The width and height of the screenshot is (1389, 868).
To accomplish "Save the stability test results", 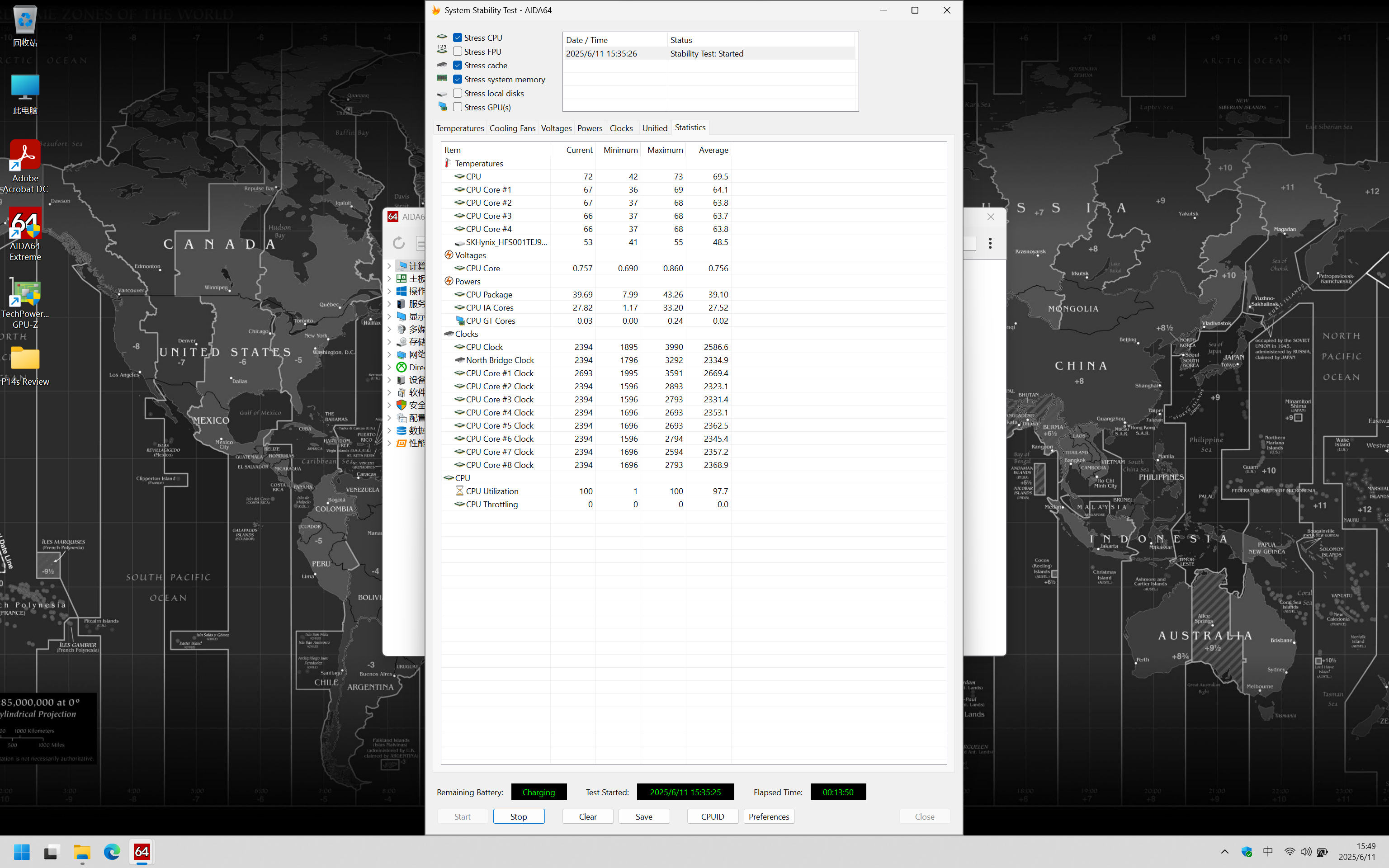I will pyautogui.click(x=643, y=816).
